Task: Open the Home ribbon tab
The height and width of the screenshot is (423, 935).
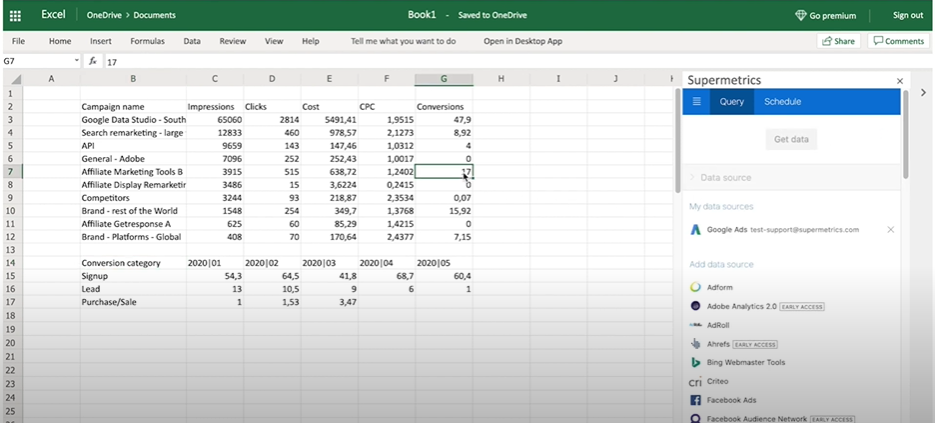Action: tap(60, 41)
